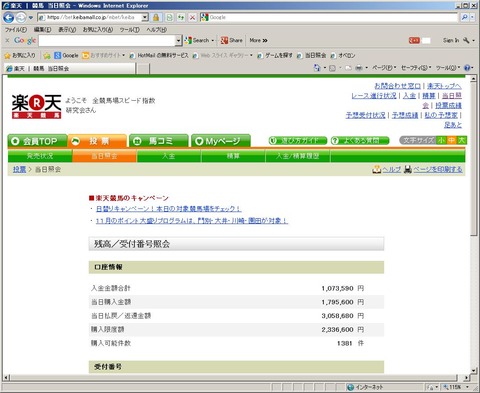Select the 楽天 | 競馬 当日照会 browser tab
Screen dimensions: 480x393
coord(70,68)
